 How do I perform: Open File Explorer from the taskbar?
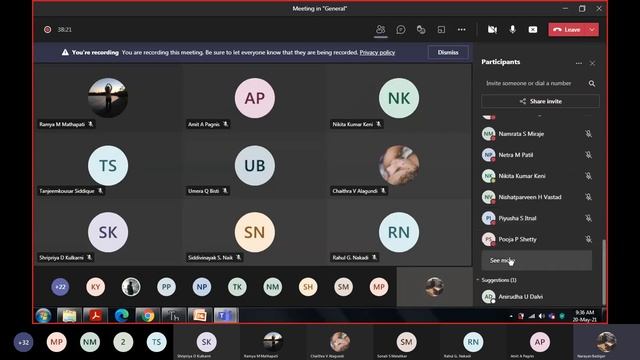pyautogui.click(x=69, y=316)
